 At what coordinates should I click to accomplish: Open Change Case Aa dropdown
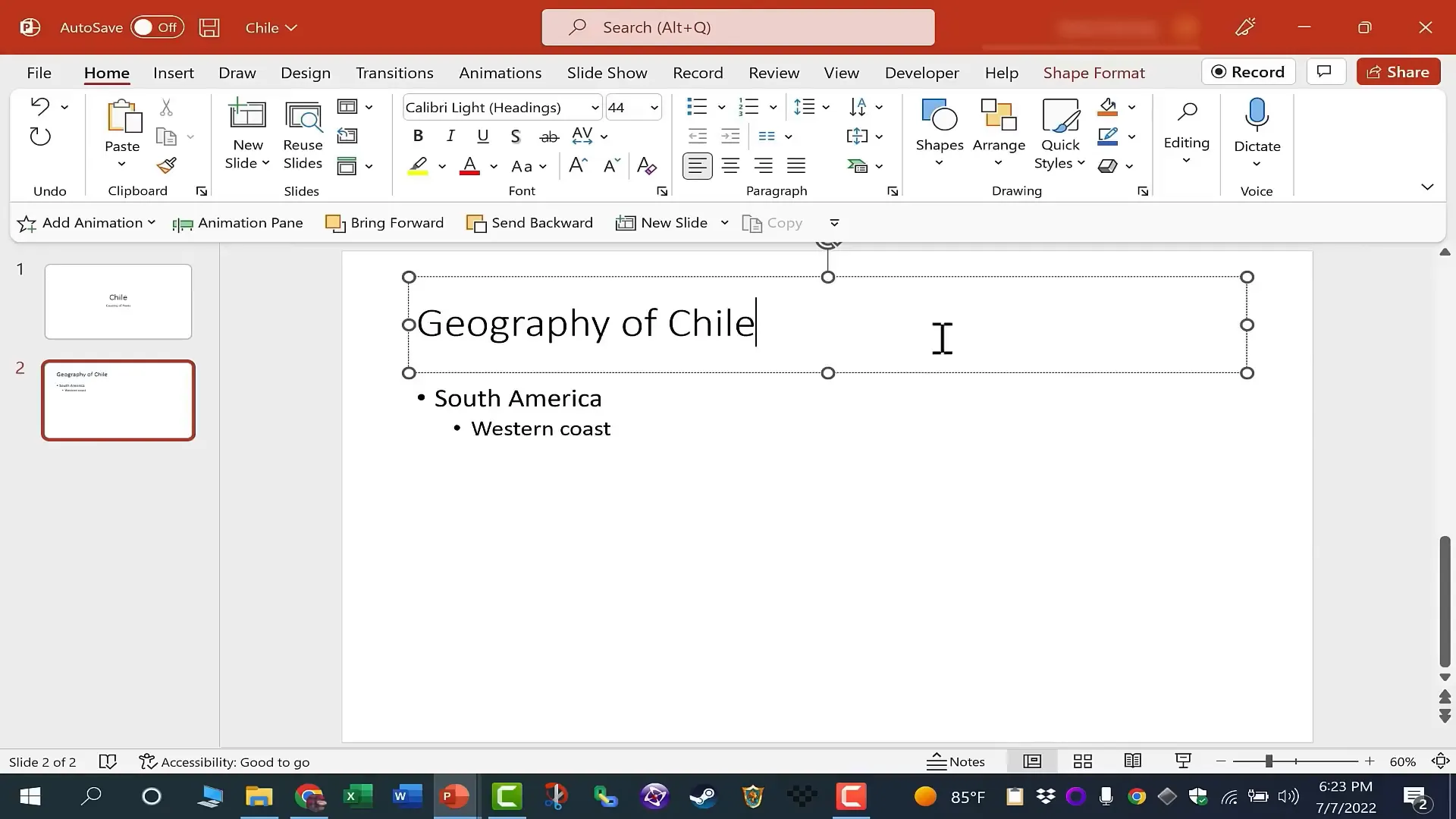click(529, 166)
